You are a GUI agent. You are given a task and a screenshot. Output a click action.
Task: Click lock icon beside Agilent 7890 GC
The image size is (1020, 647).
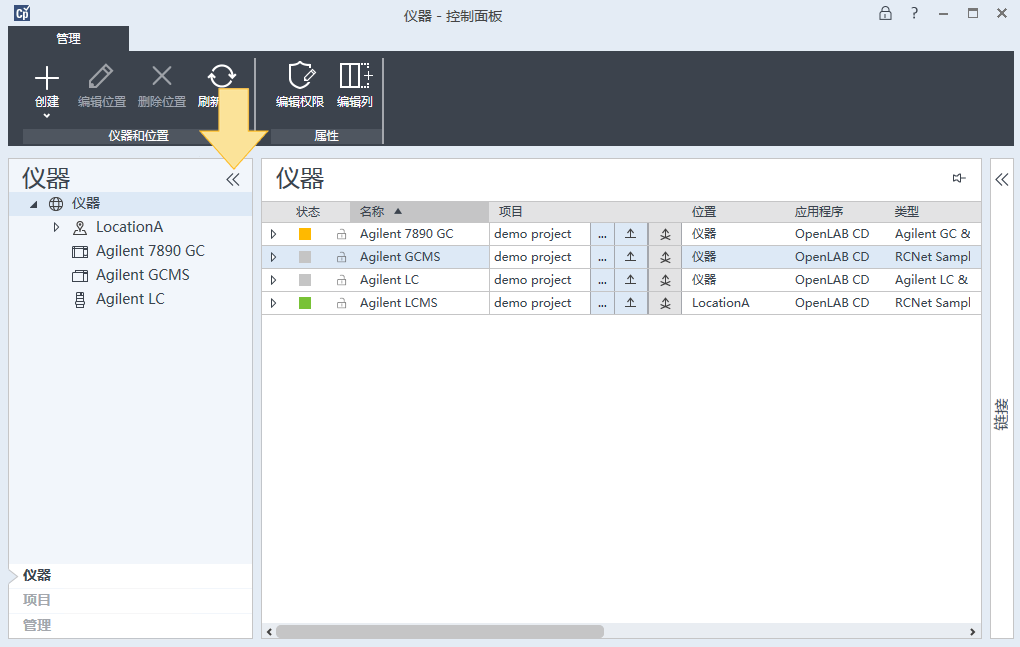[342, 234]
